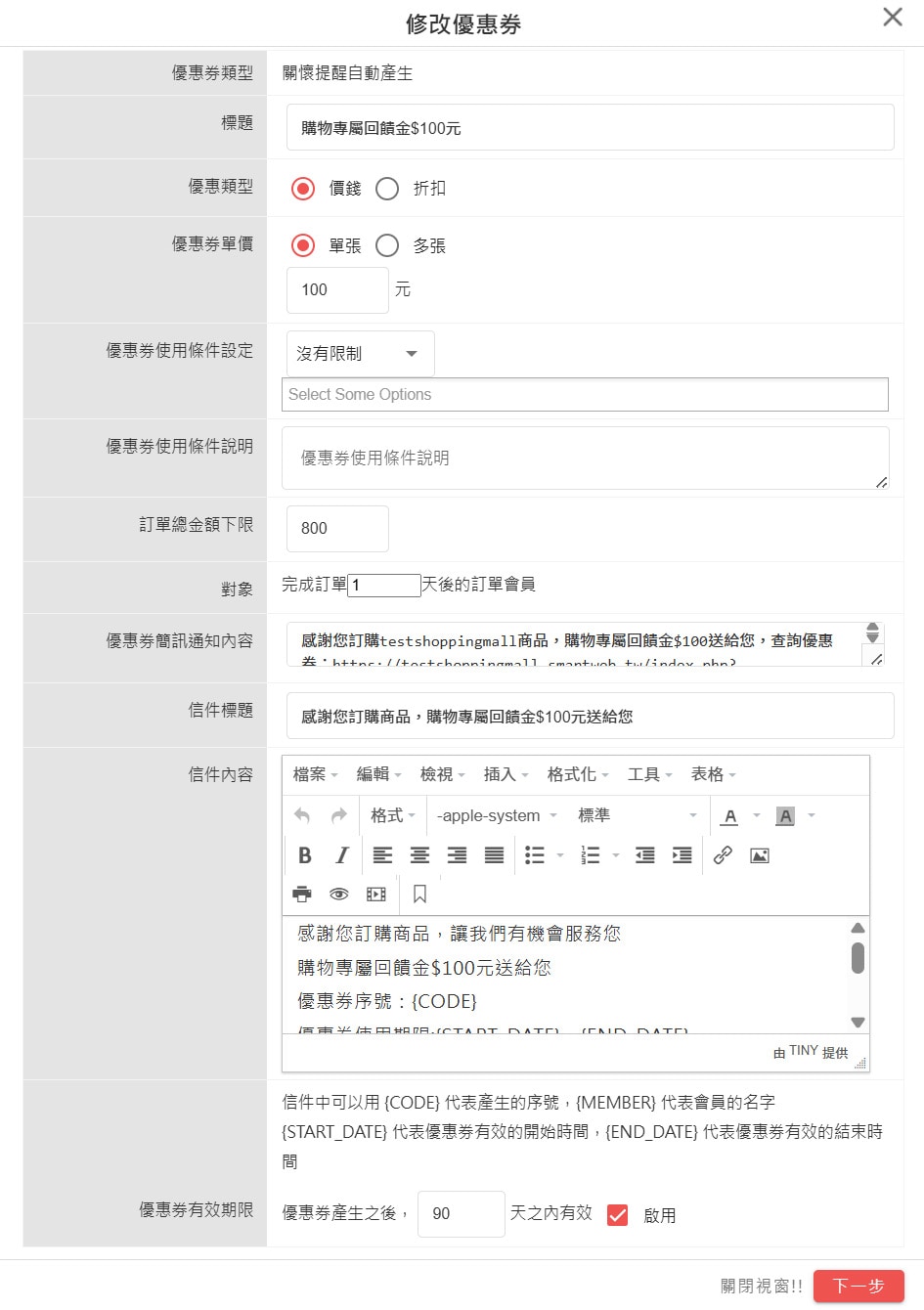
Task: Expand the numbered list style arrow
Action: coord(616,855)
